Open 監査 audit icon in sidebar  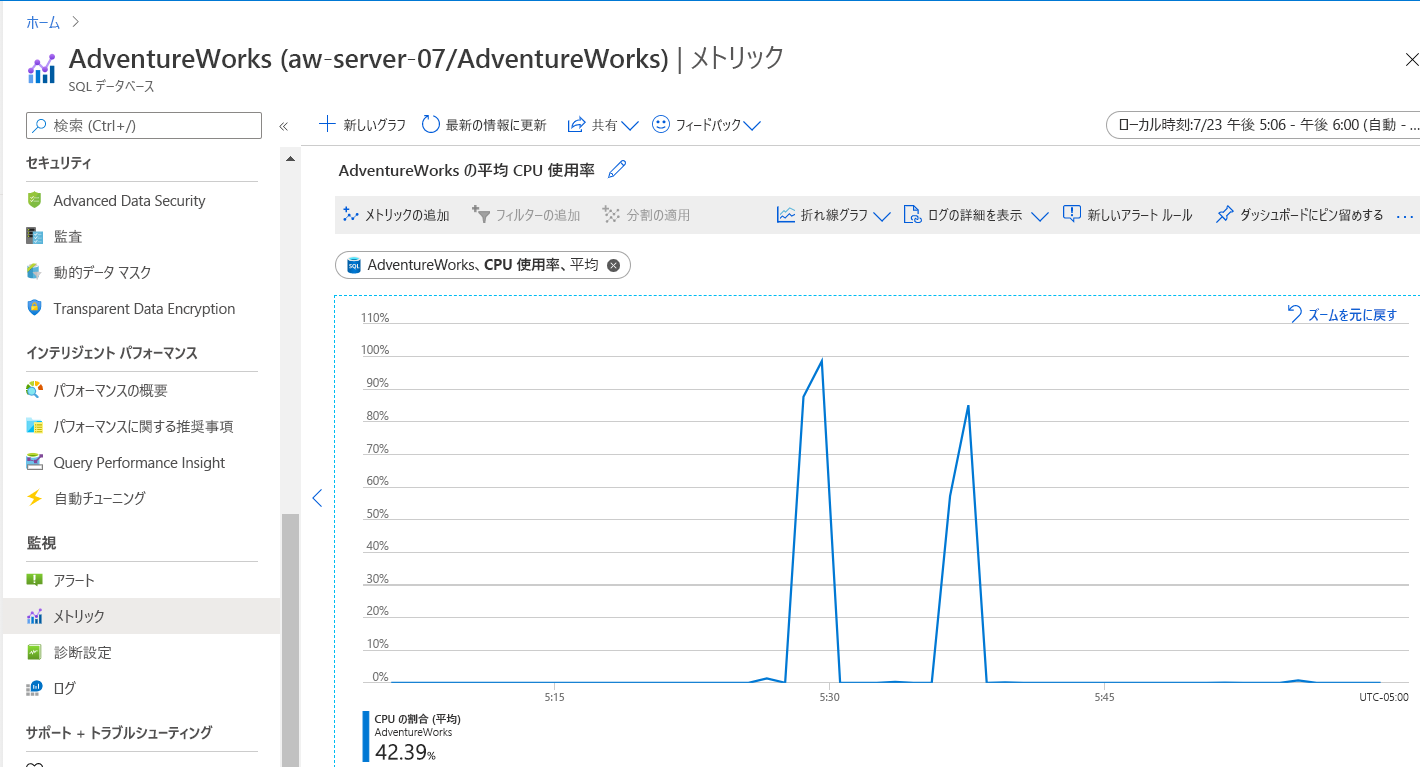point(35,236)
